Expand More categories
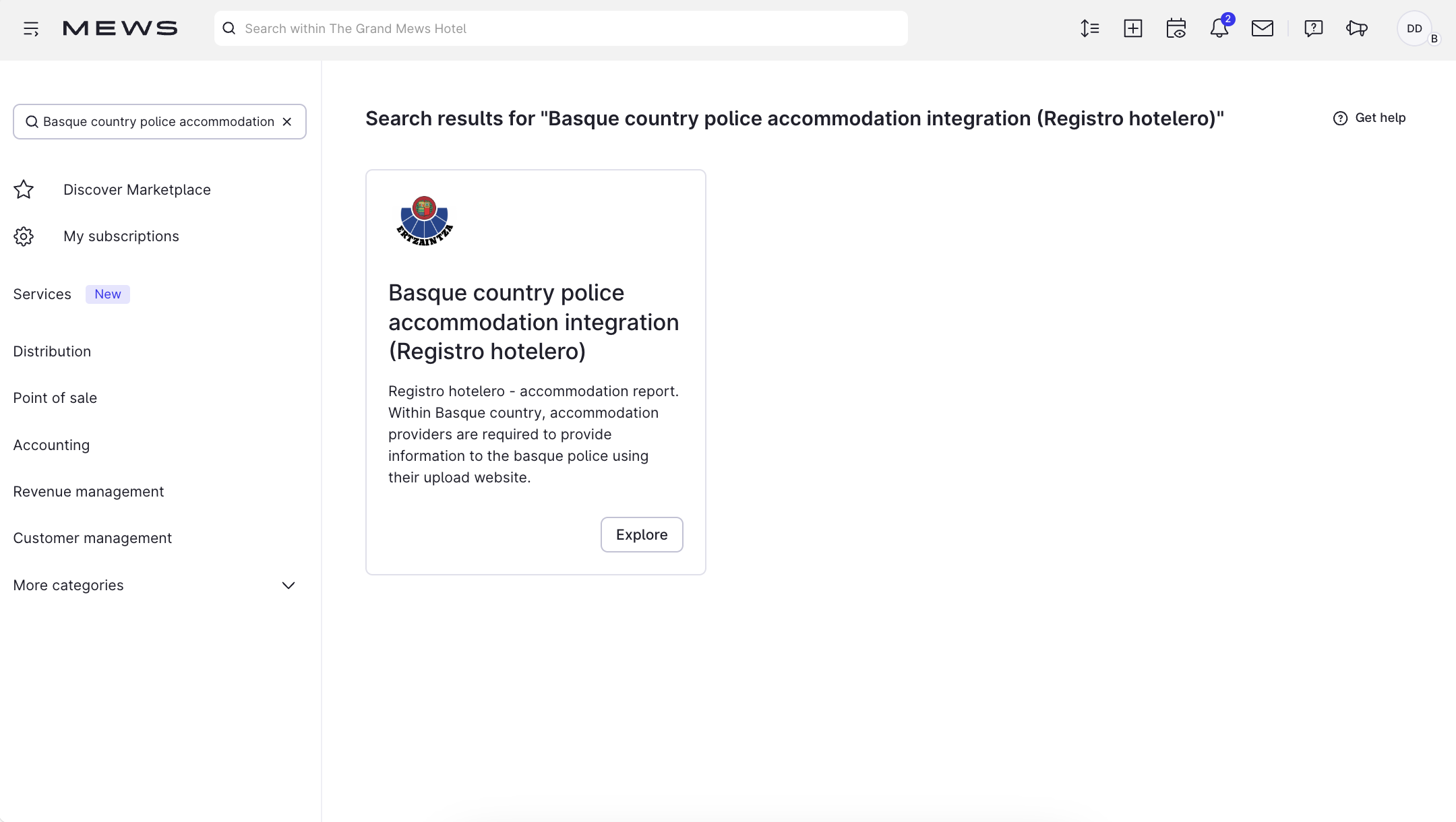1456x822 pixels. pos(154,585)
